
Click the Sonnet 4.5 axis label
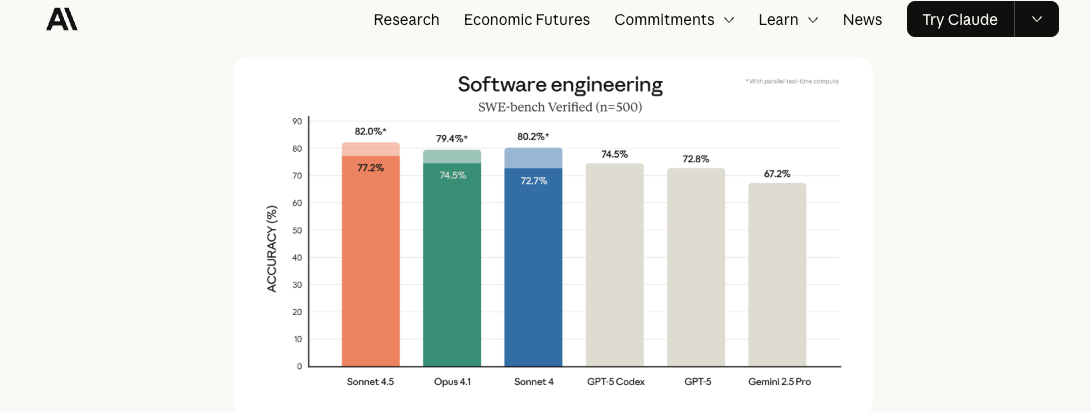coord(370,381)
